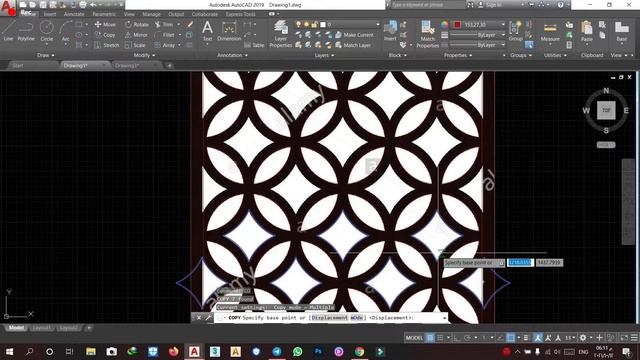Image resolution: width=640 pixels, height=360 pixels.
Task: Click the Stretch tool
Action: [x=107, y=45]
